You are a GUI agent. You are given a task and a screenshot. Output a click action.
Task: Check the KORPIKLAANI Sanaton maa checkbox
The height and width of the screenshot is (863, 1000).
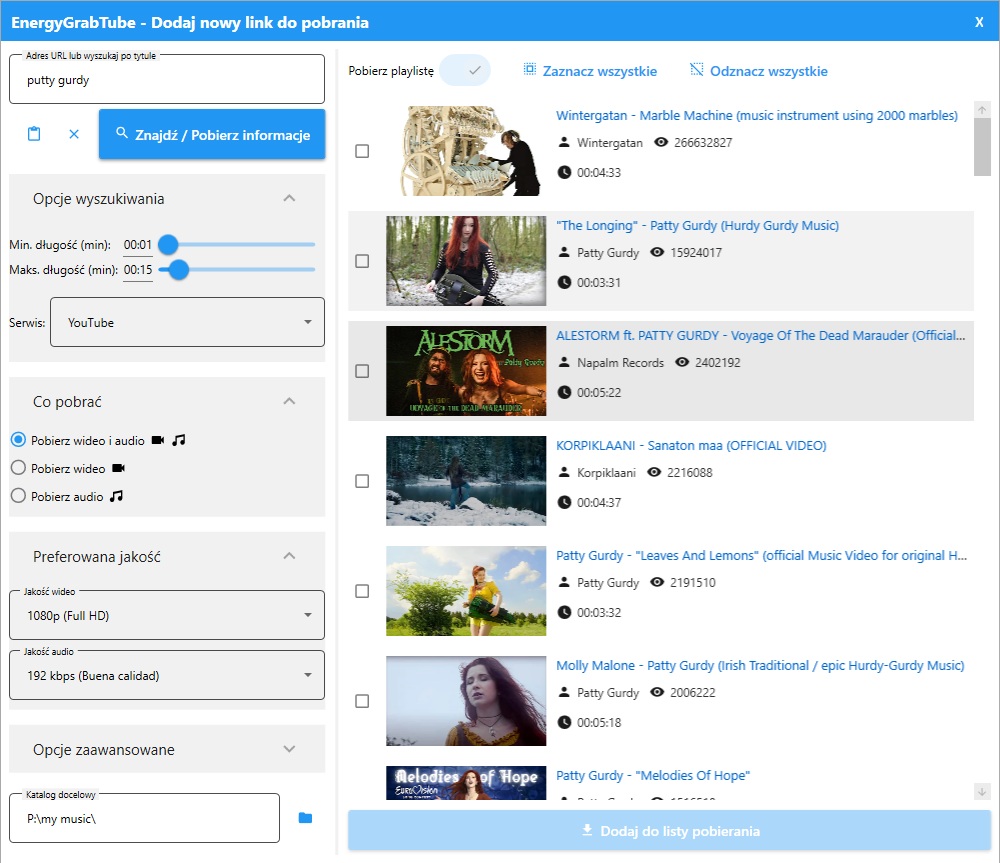coord(362,481)
